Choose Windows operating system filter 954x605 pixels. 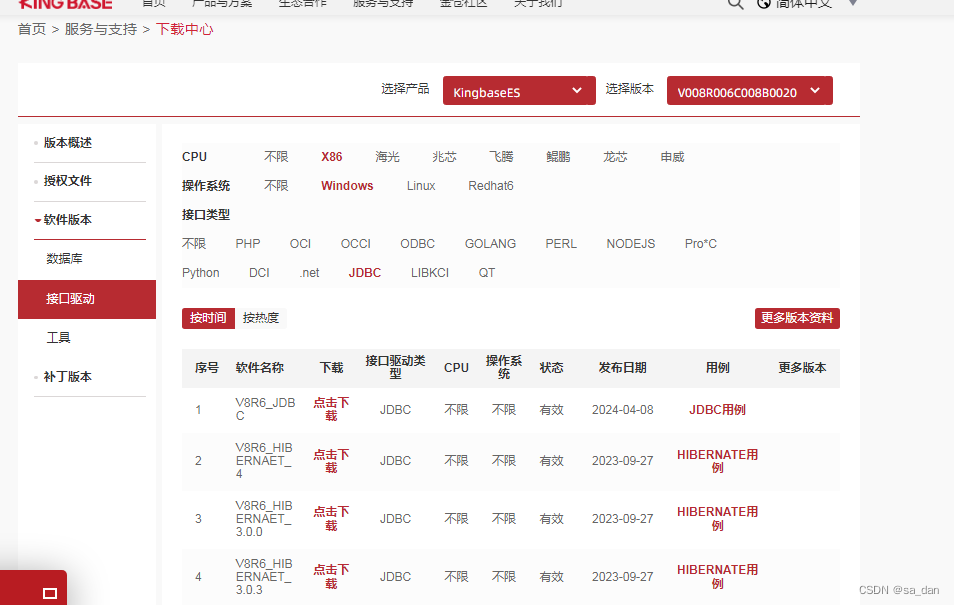click(347, 186)
